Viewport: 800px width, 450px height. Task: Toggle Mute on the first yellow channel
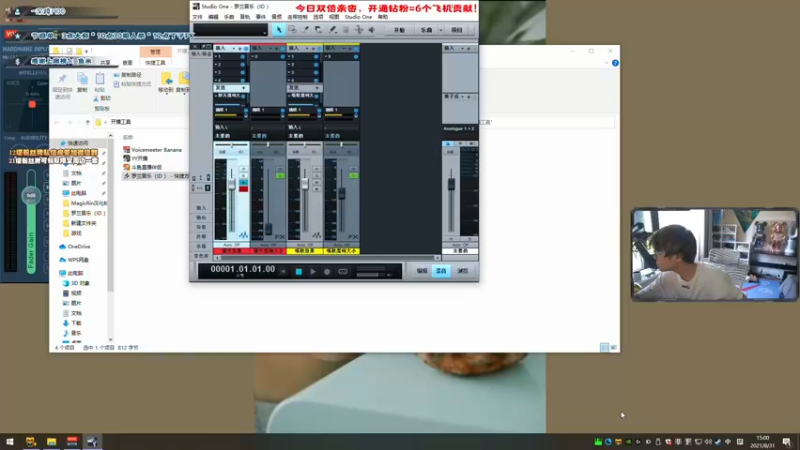pos(317,169)
